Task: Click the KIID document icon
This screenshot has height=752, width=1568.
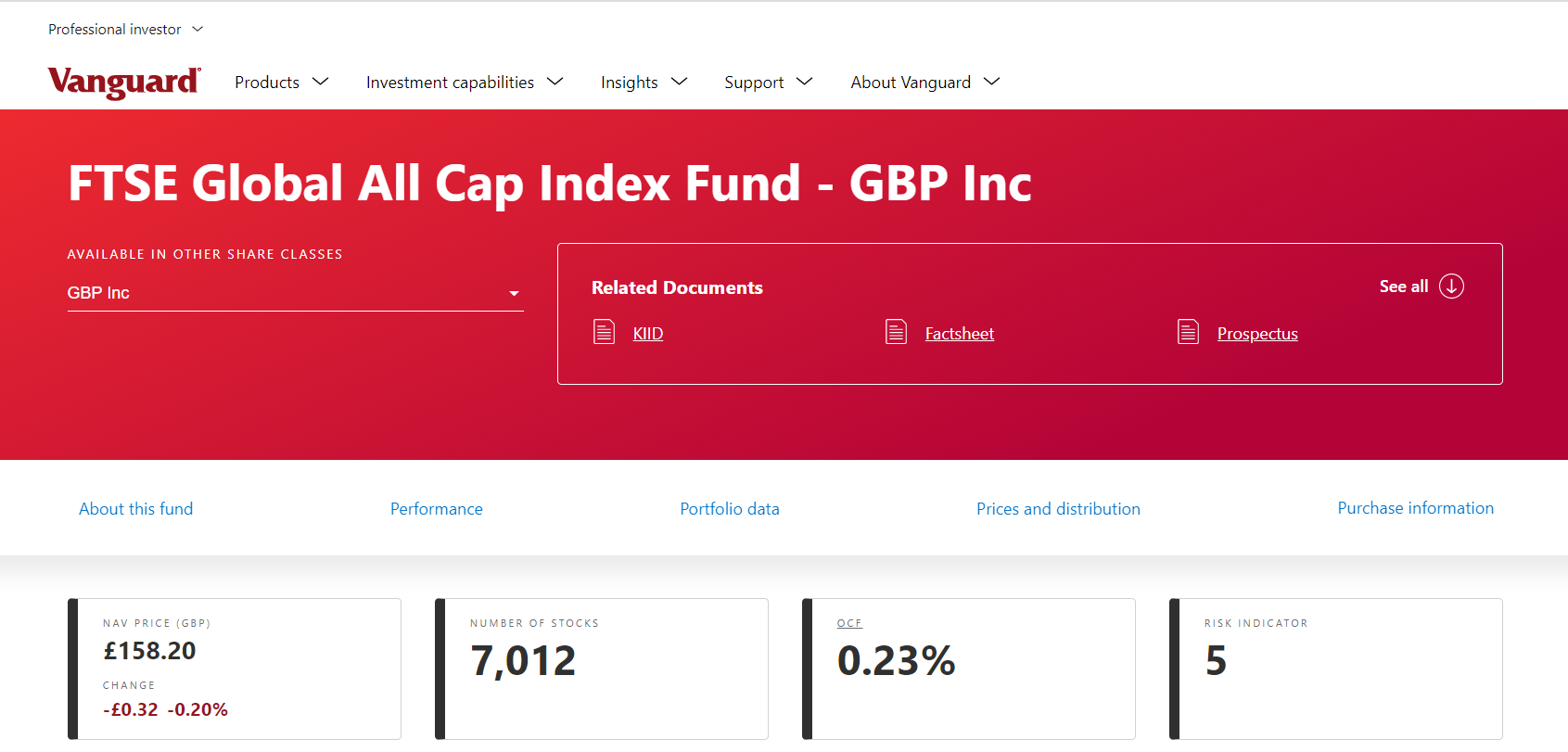Action: (604, 332)
